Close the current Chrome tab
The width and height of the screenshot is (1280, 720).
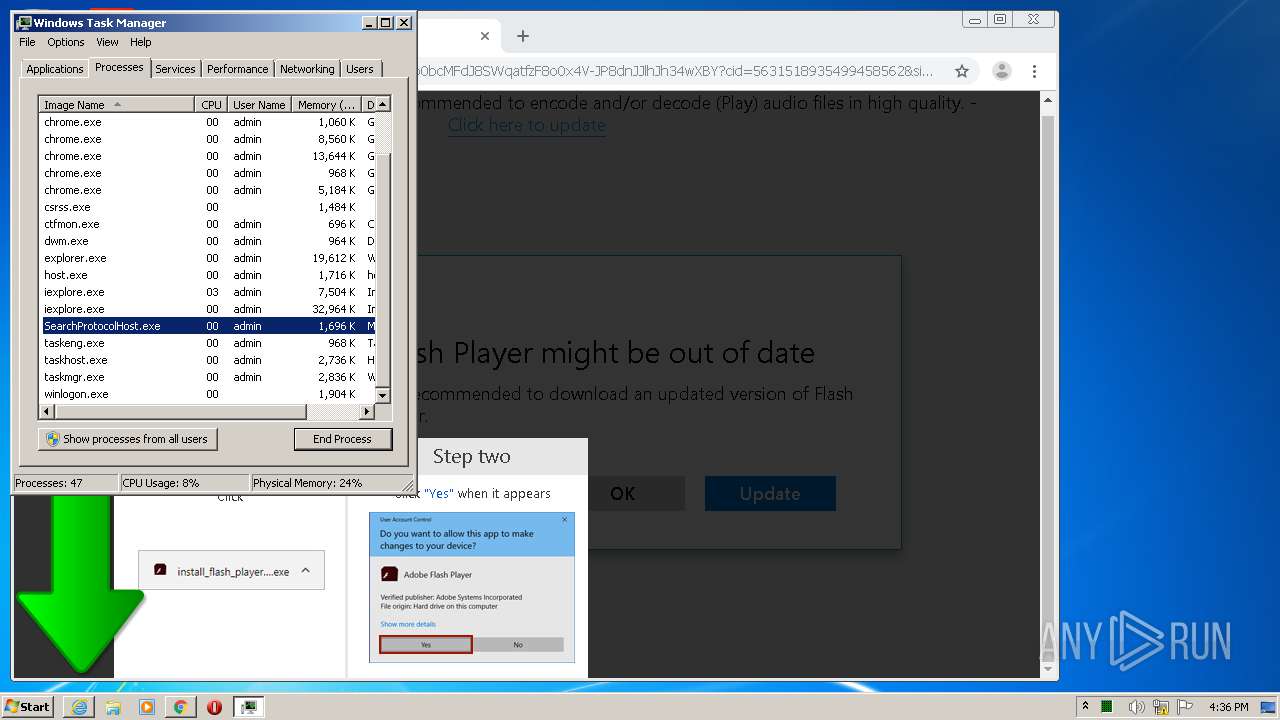pos(485,36)
